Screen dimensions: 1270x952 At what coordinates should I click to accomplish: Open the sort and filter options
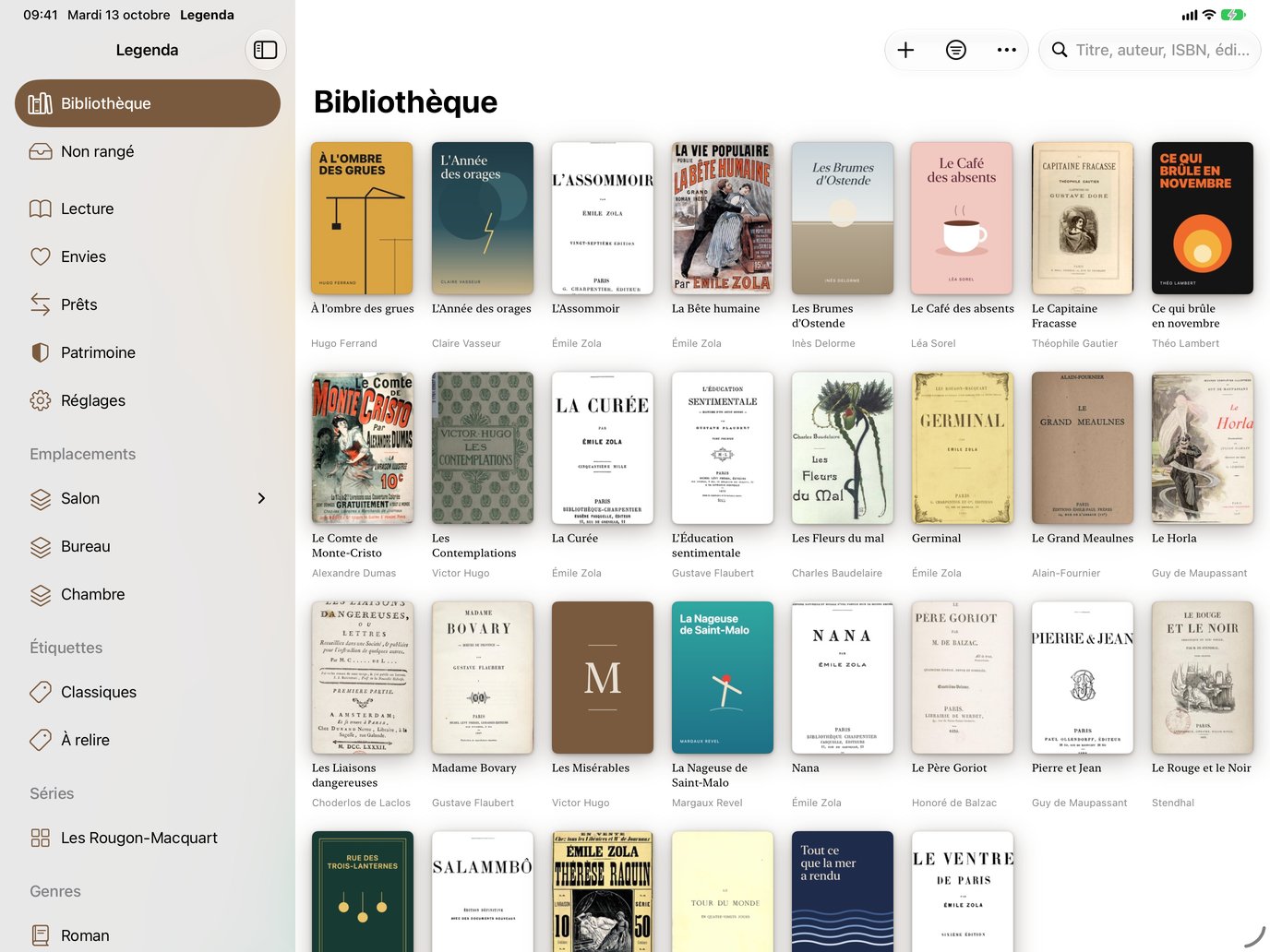(x=956, y=50)
